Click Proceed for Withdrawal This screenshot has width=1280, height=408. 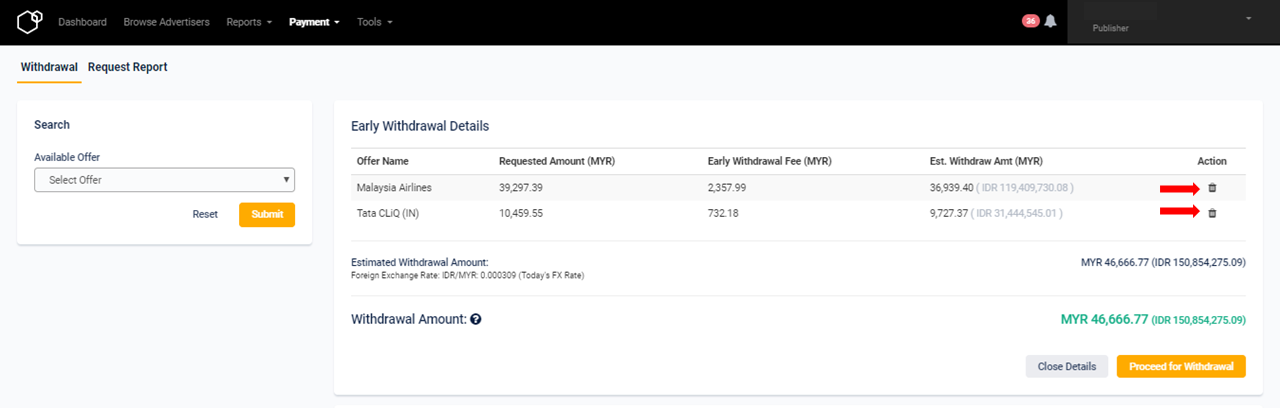click(1181, 366)
